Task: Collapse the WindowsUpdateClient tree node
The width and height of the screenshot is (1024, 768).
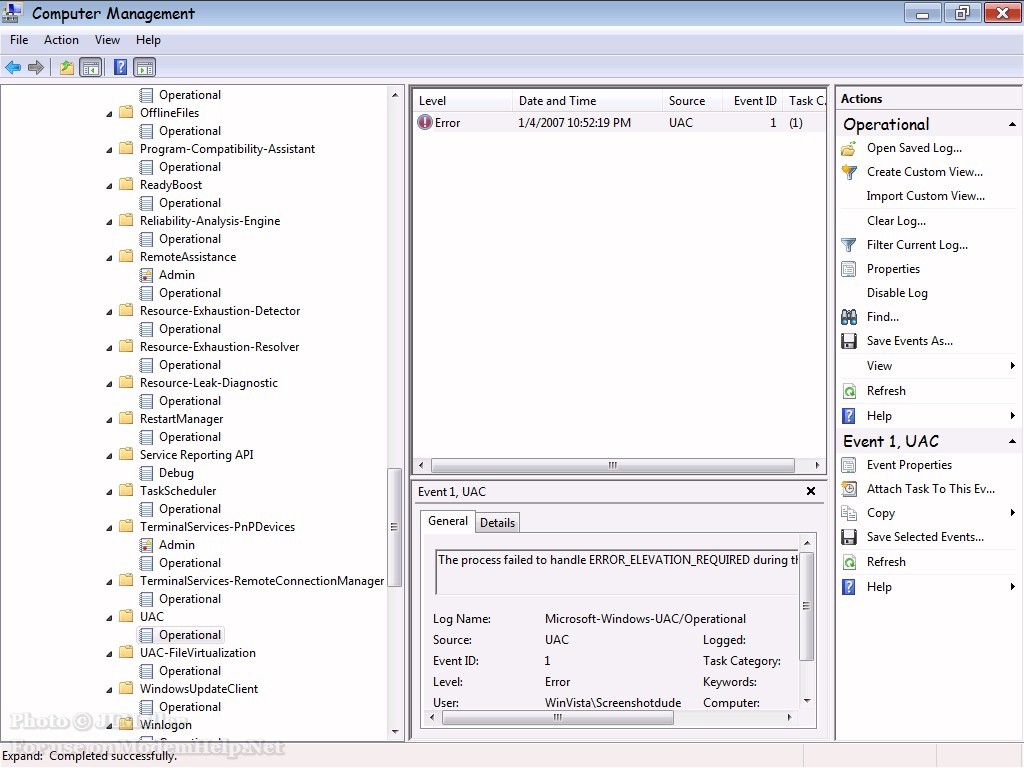Action: [x=109, y=690]
